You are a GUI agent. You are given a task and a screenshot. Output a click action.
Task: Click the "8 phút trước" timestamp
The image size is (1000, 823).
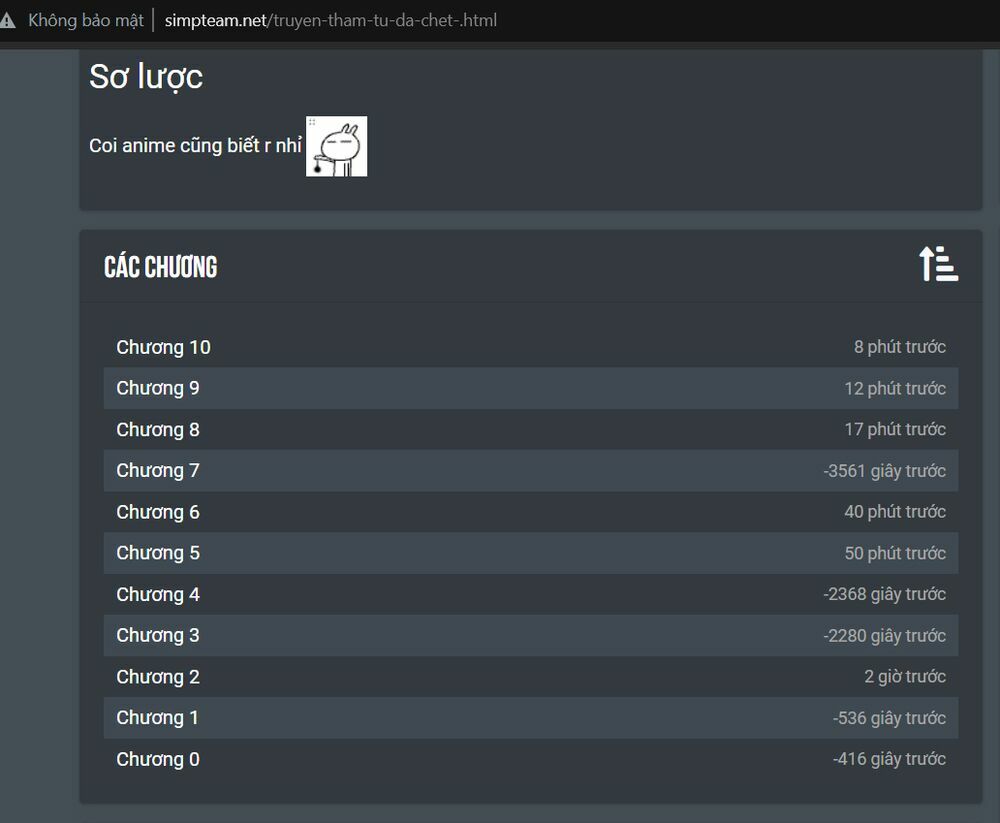pyautogui.click(x=899, y=347)
